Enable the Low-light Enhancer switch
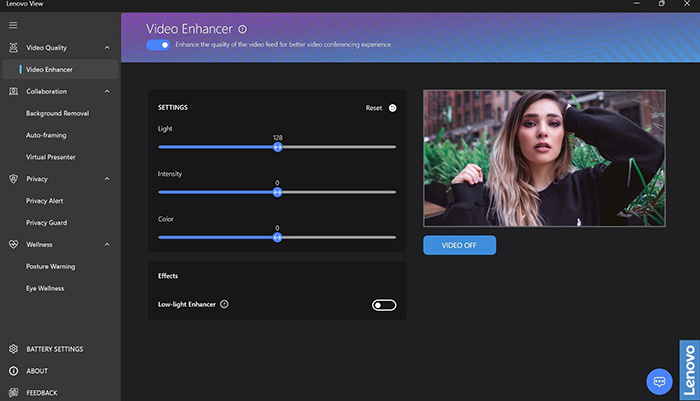 pos(384,305)
